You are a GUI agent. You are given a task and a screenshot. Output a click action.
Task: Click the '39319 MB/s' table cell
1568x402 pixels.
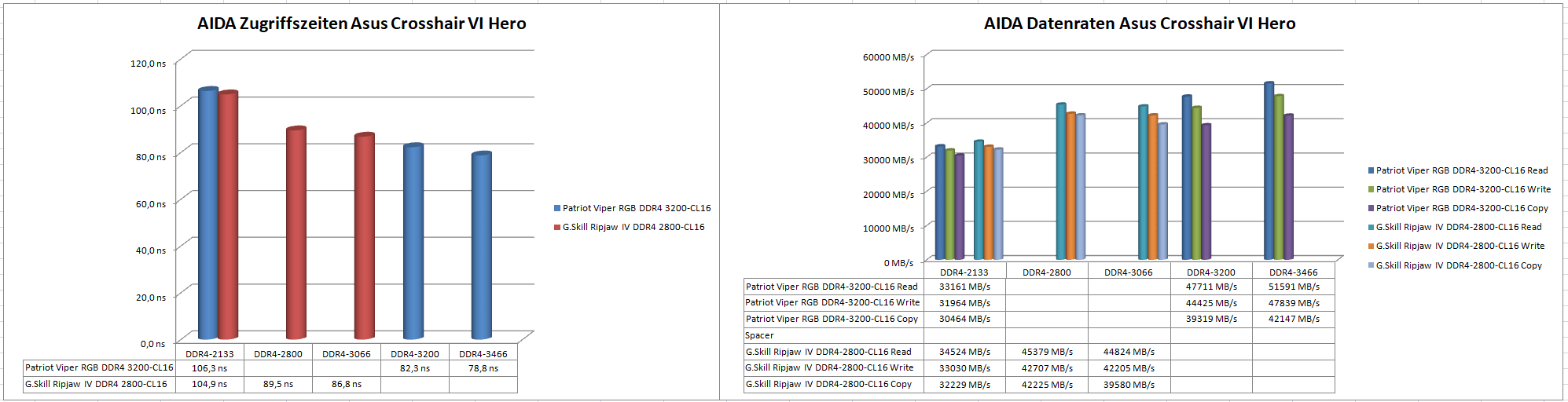click(1211, 319)
